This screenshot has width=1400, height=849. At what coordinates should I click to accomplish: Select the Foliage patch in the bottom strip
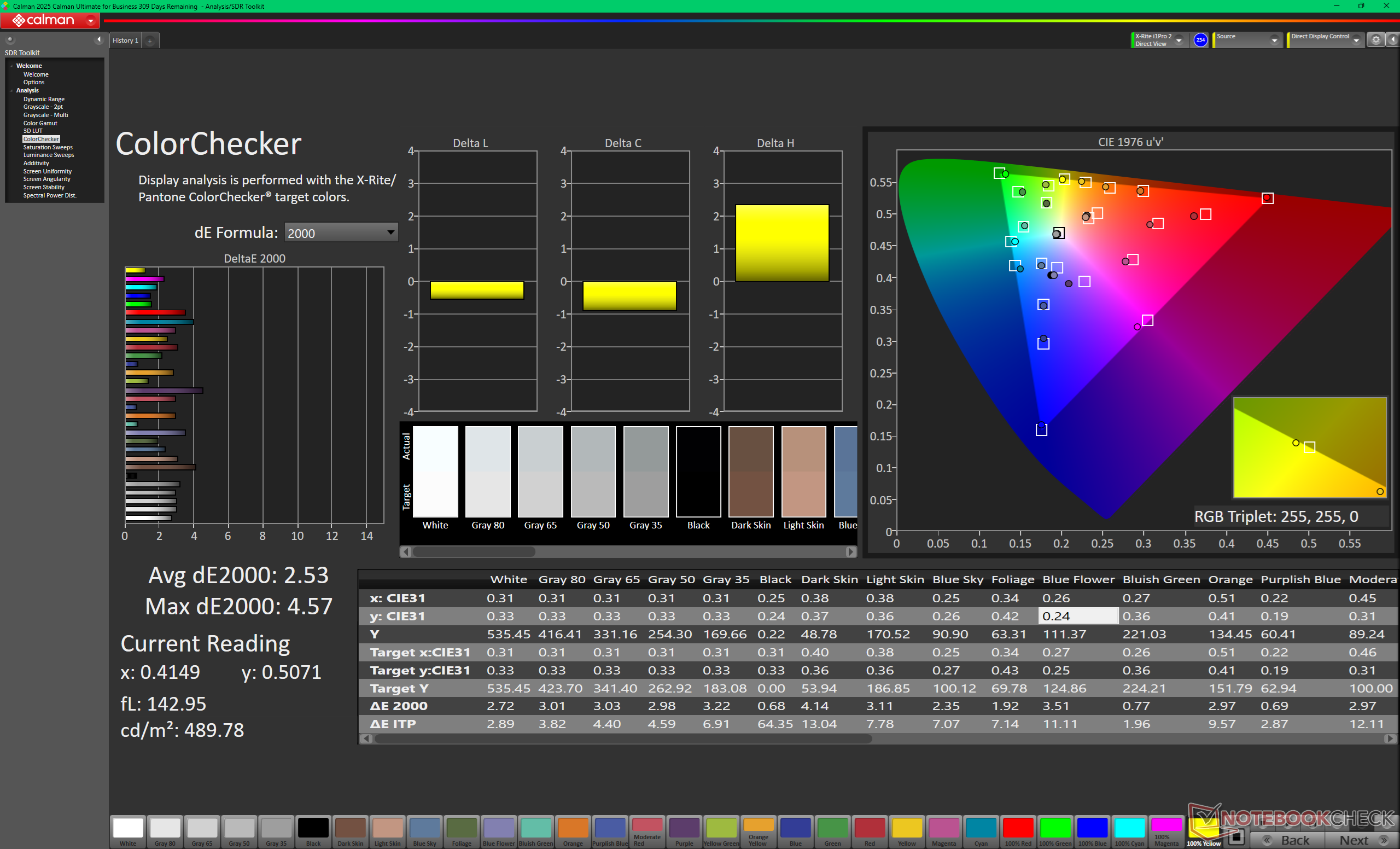[x=462, y=832]
